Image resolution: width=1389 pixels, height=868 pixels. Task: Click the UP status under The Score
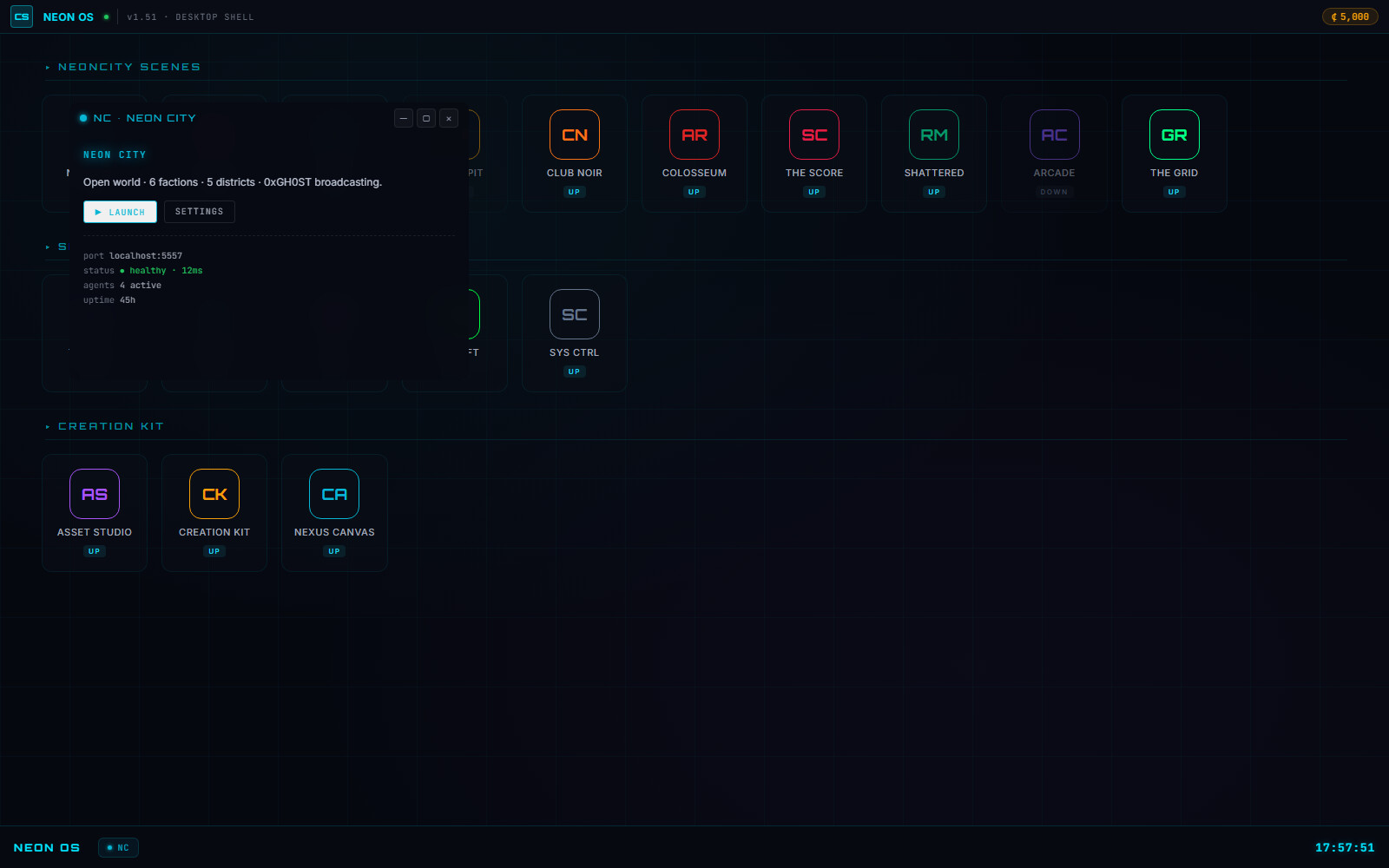pos(813,192)
